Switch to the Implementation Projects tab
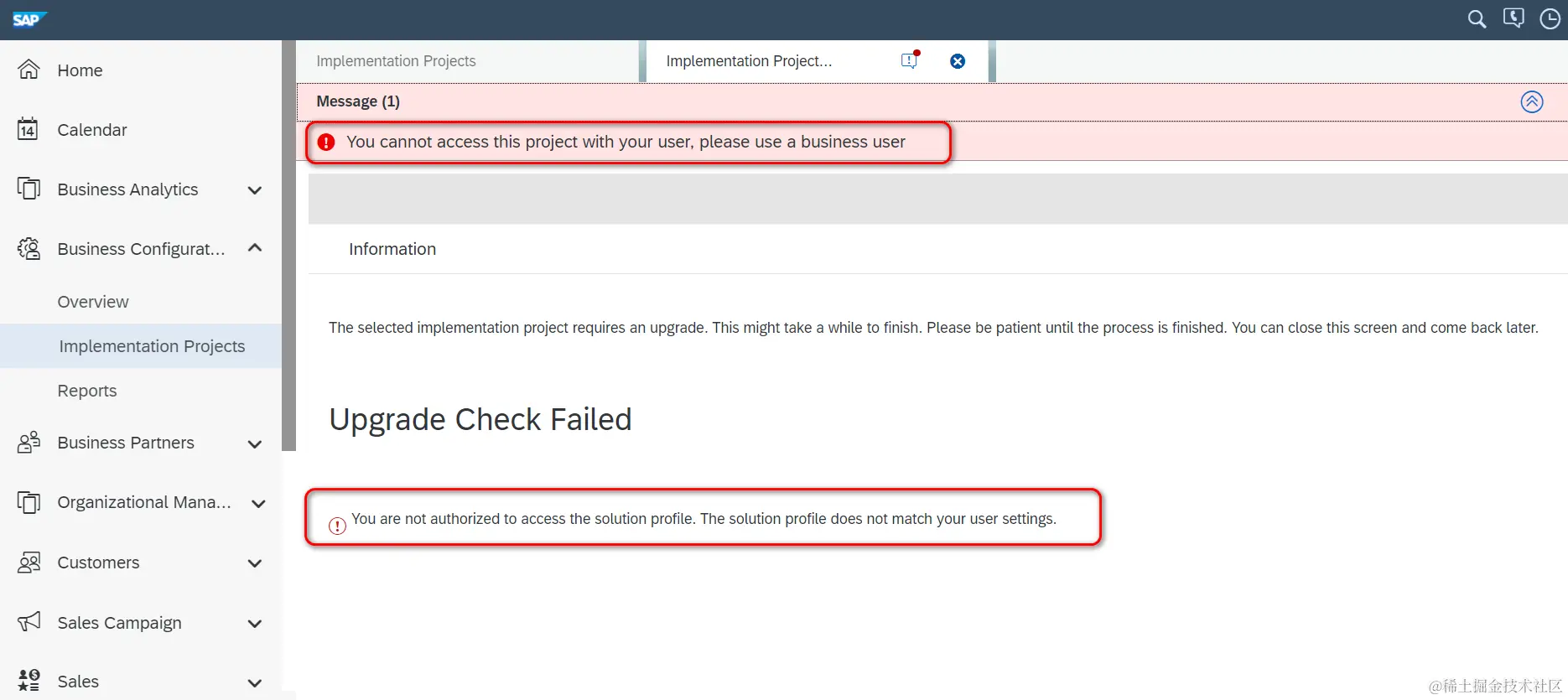Viewport: 1568px width, 700px height. [x=396, y=61]
